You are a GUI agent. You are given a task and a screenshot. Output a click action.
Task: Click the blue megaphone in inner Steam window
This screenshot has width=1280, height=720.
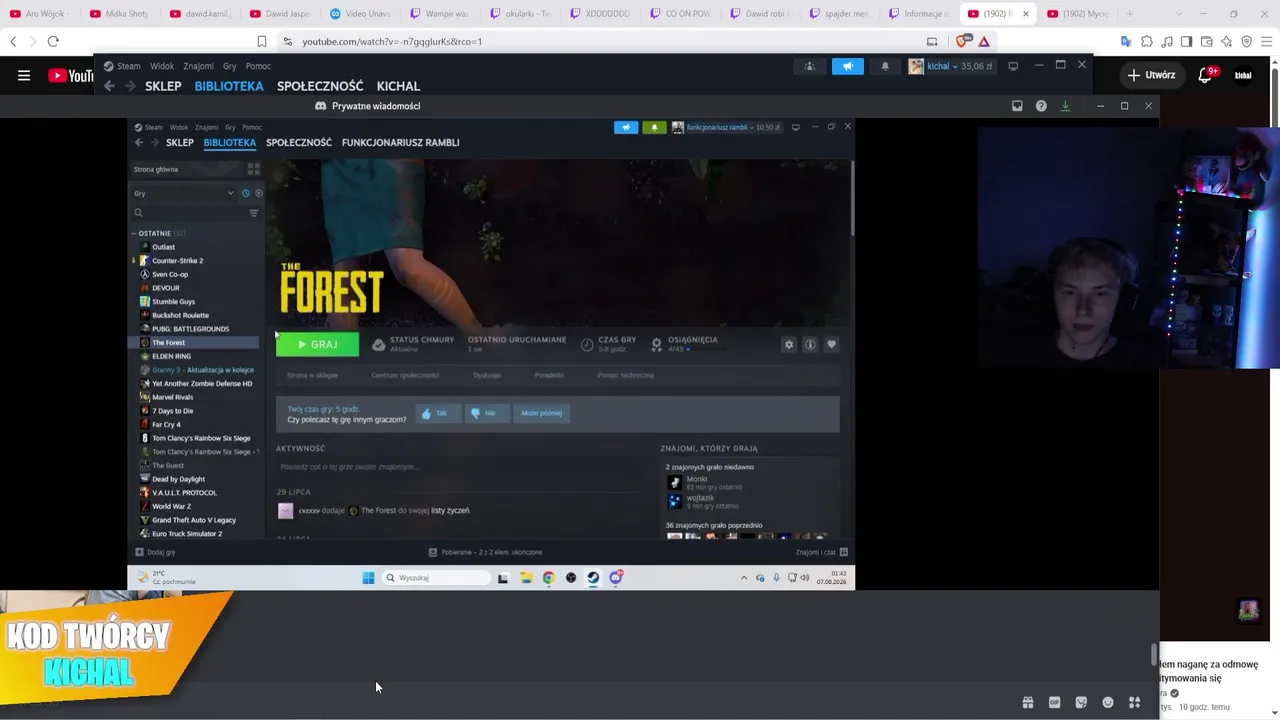626,127
